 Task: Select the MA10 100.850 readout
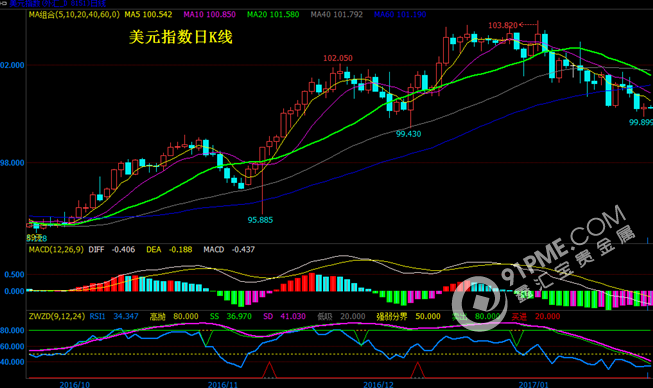pyautogui.click(x=209, y=15)
